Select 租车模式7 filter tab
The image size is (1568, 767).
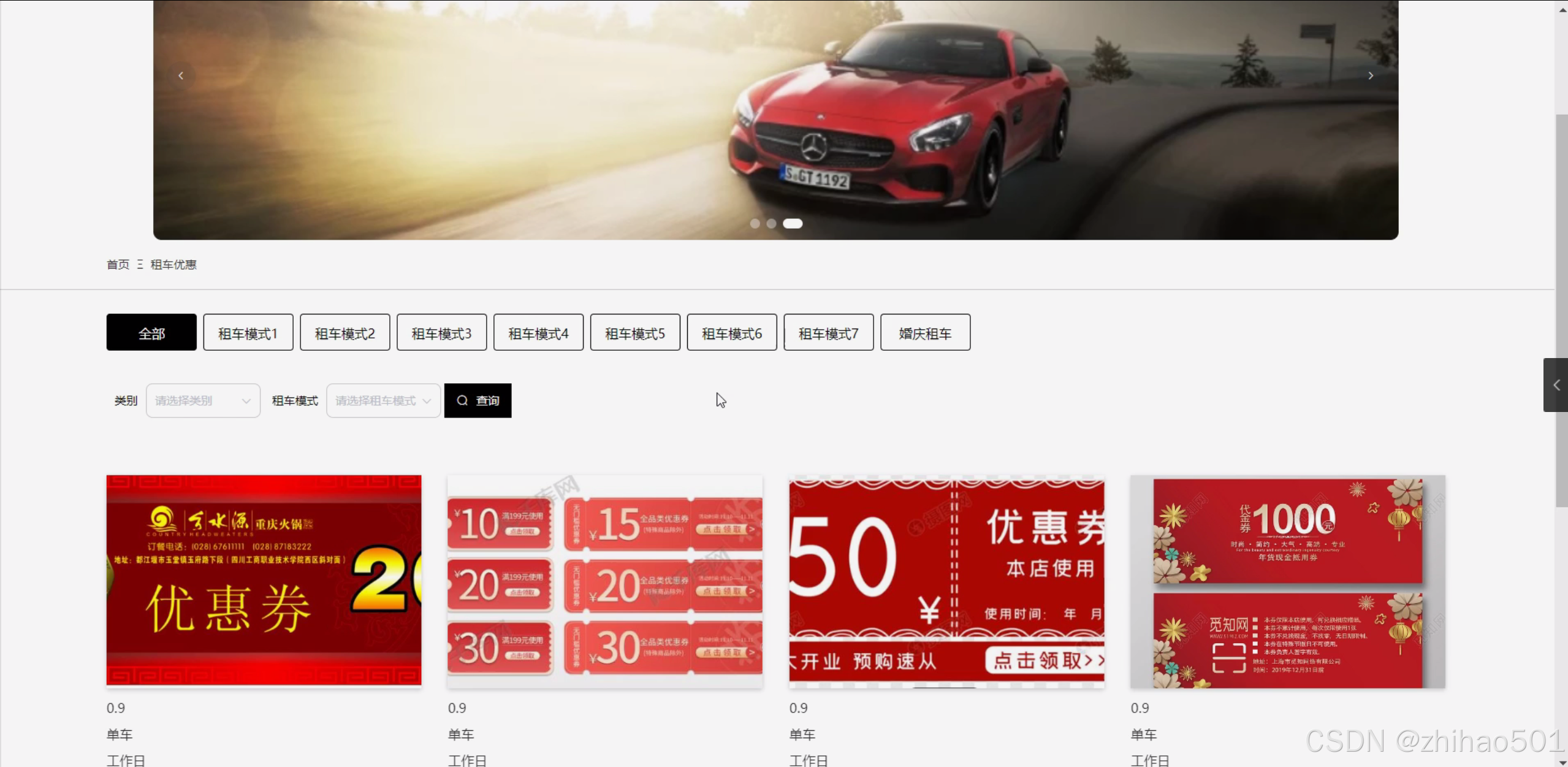[x=828, y=333]
